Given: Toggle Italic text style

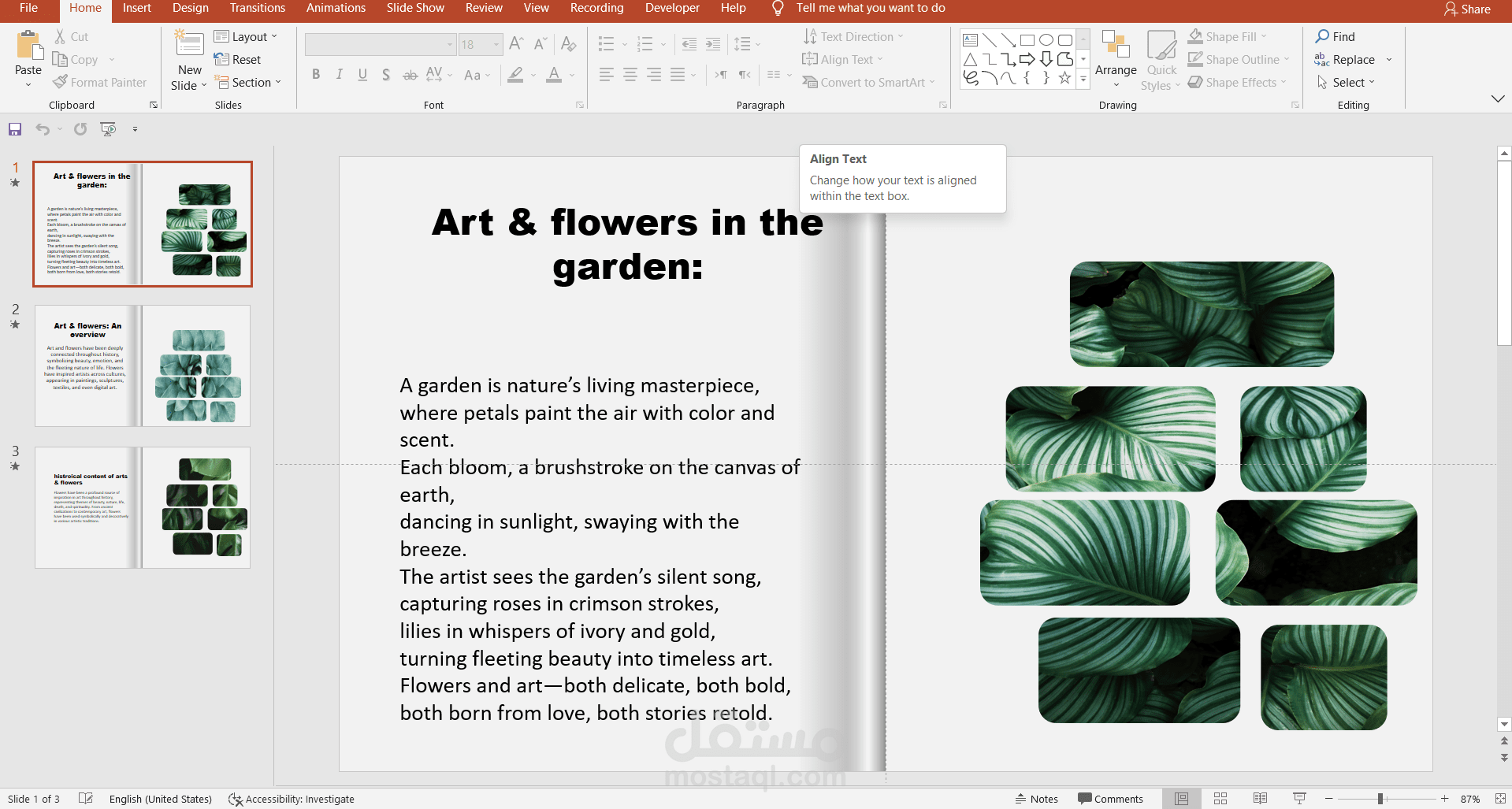Looking at the screenshot, I should pos(339,75).
